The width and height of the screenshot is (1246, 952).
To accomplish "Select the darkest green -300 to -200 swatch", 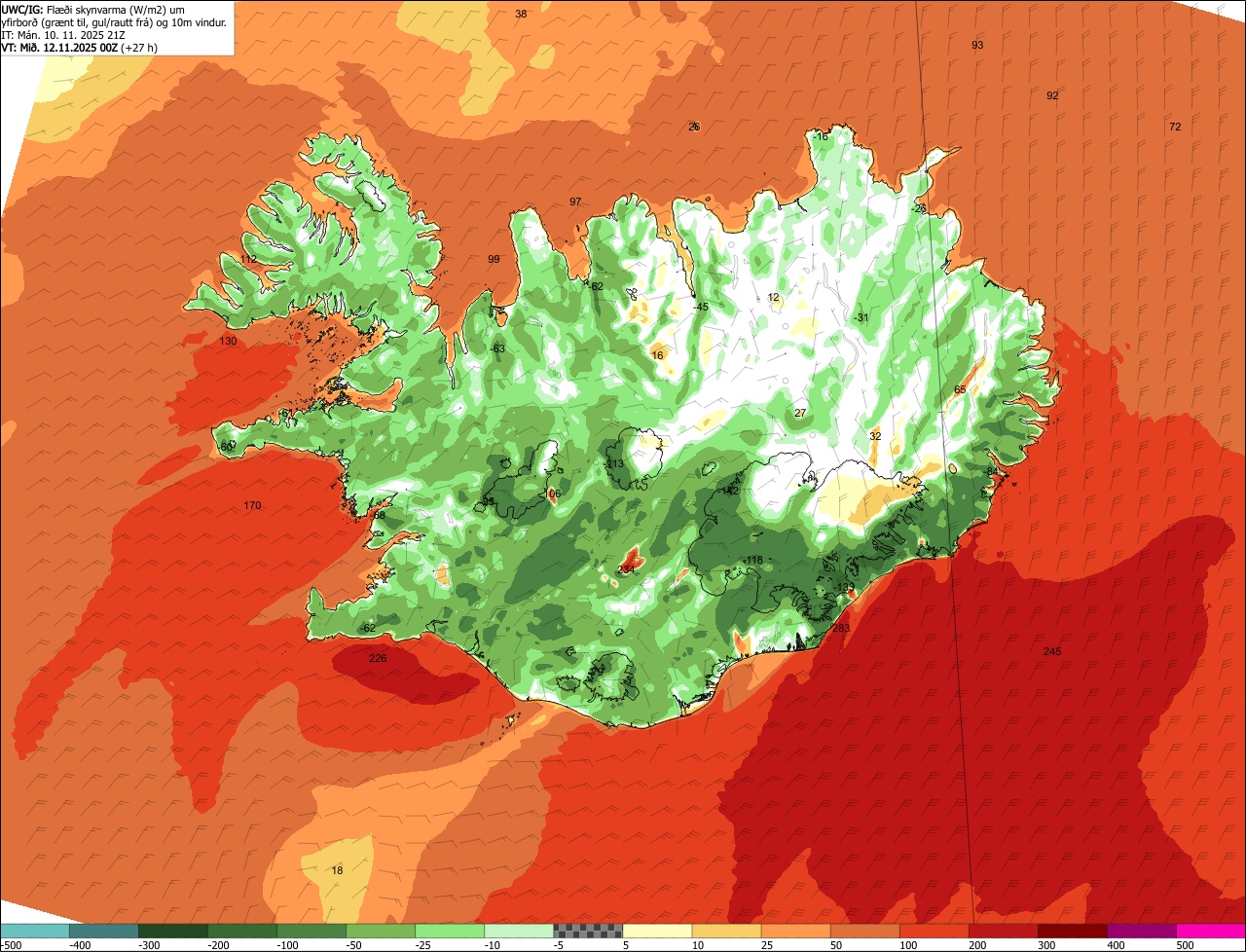I will pos(172,931).
